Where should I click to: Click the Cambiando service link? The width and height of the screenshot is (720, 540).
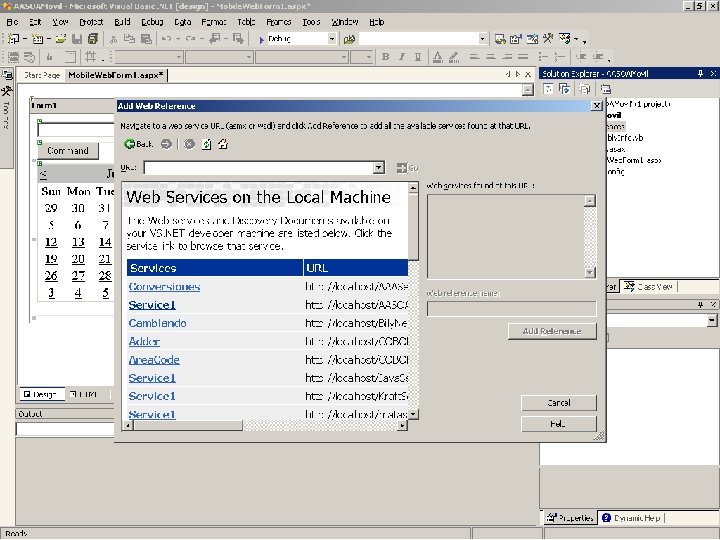[x=158, y=323]
